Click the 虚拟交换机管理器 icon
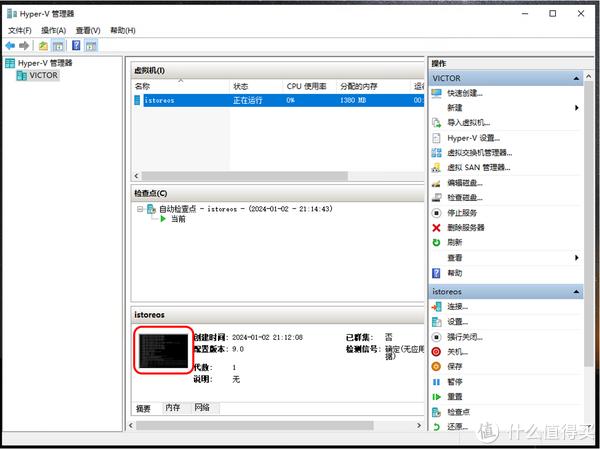This screenshot has height=449, width=600. (x=436, y=153)
